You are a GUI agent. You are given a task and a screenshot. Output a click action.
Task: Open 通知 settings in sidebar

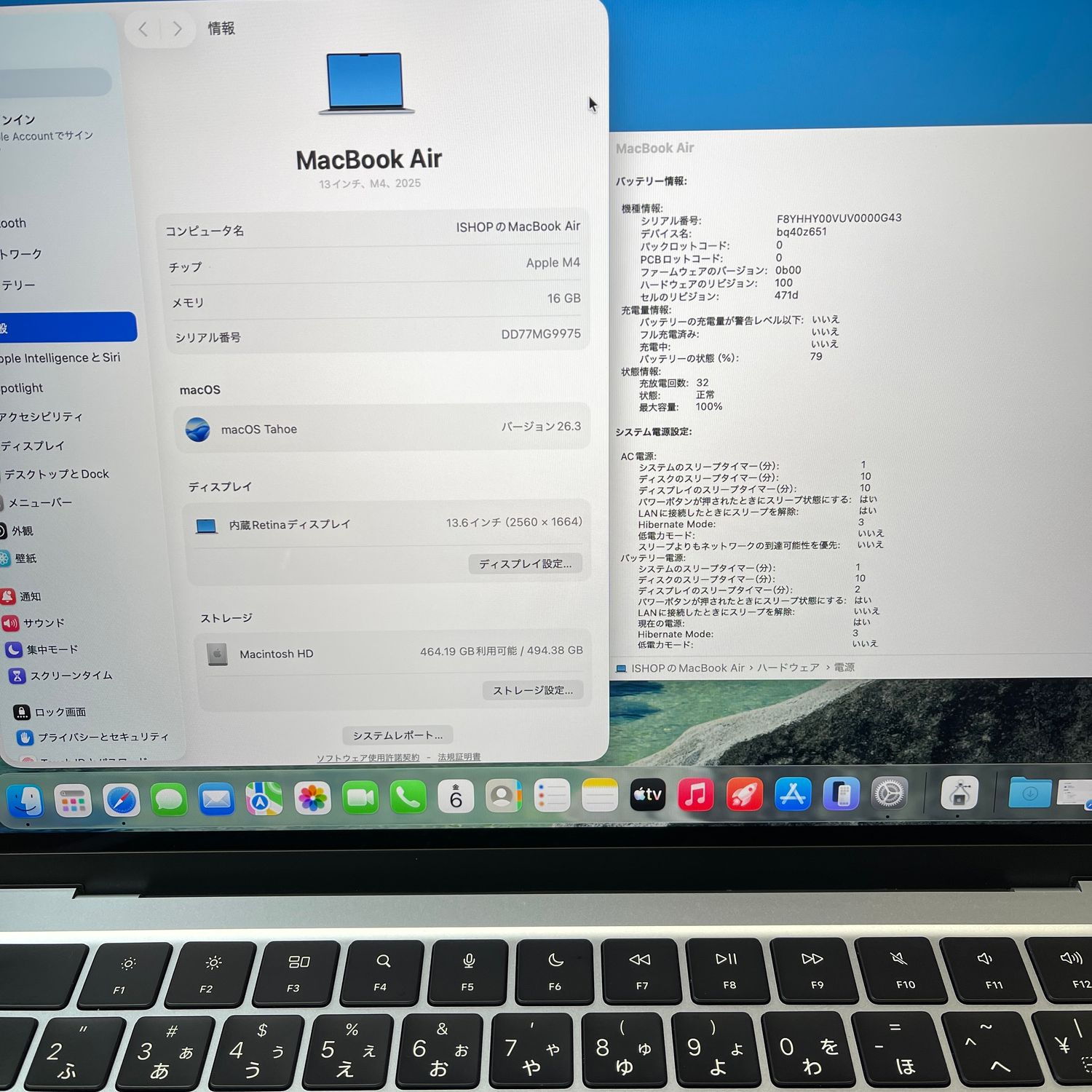(30, 596)
